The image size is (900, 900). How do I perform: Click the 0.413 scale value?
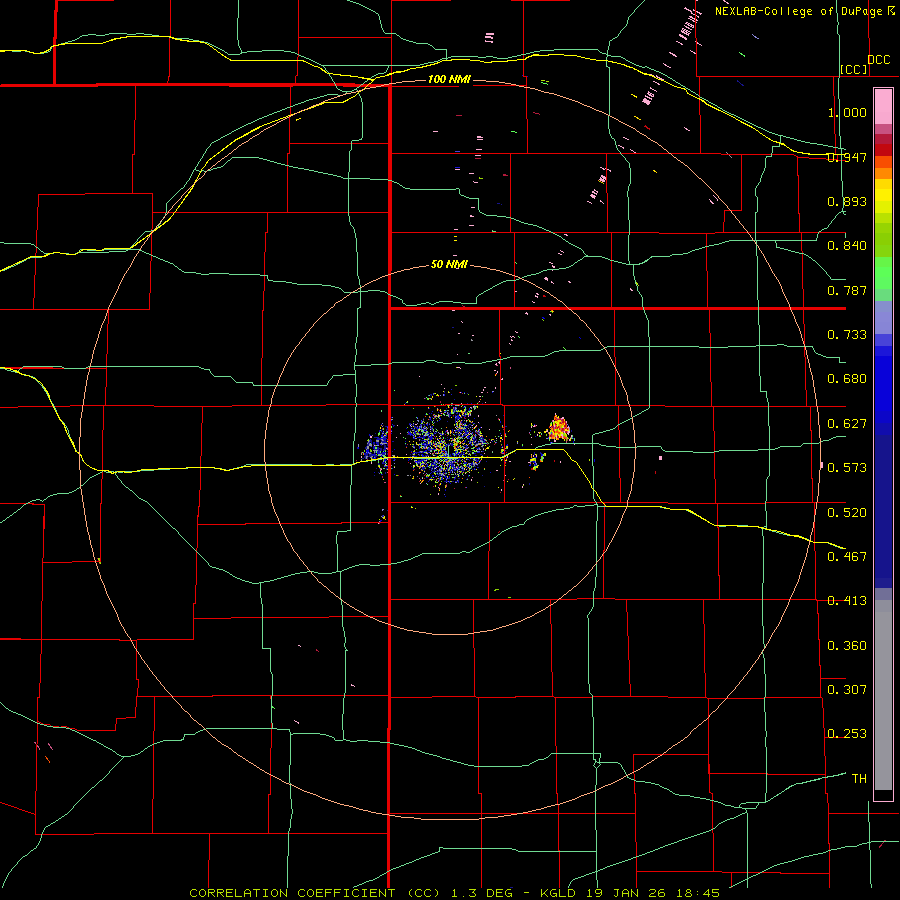(847, 601)
